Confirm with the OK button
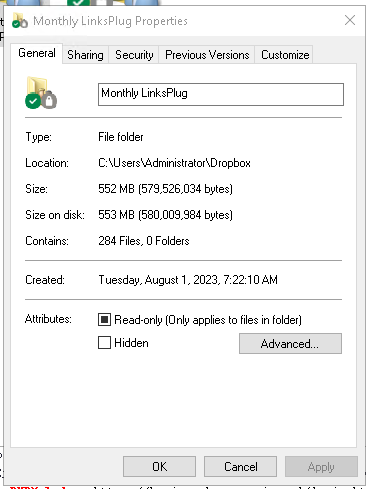Image resolution: width=366 pixels, height=489 pixels. tap(159, 467)
